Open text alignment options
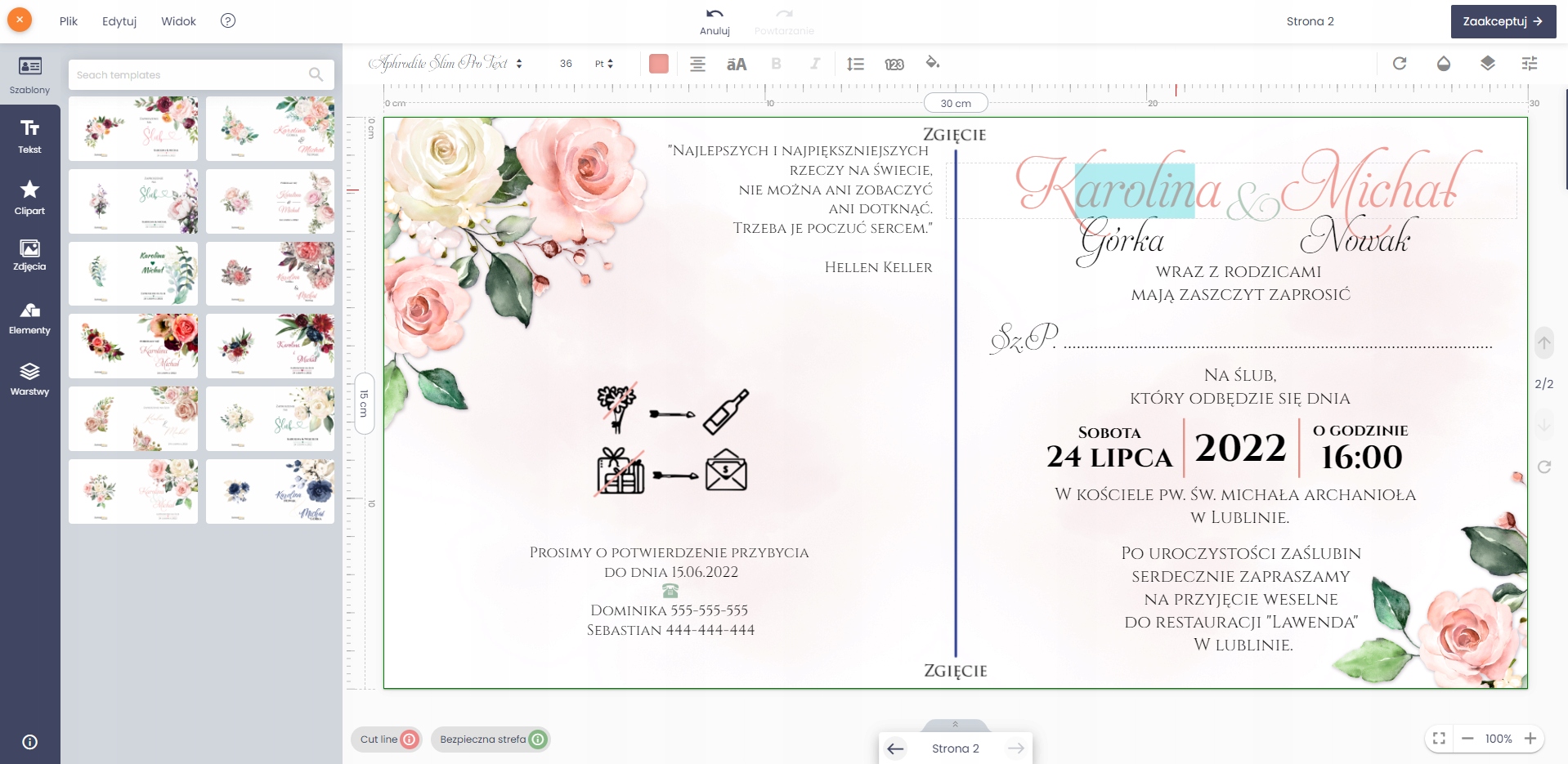Image resolution: width=1568 pixels, height=764 pixels. coord(697,64)
